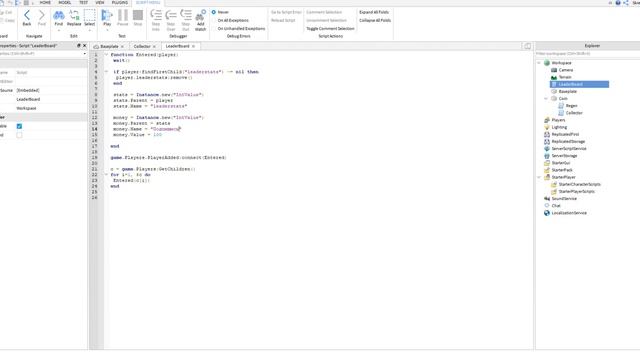
Task: Select On All Exceptions option
Action: click(233, 20)
